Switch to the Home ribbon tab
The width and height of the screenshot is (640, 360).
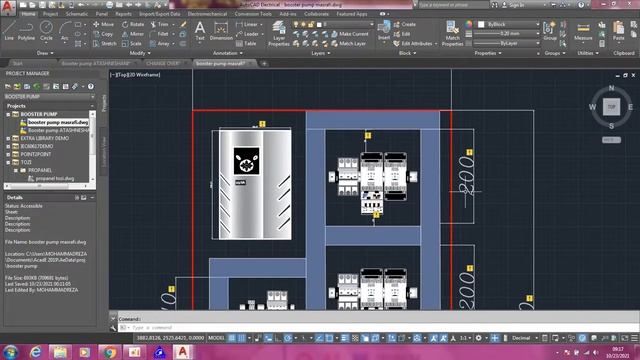28,14
